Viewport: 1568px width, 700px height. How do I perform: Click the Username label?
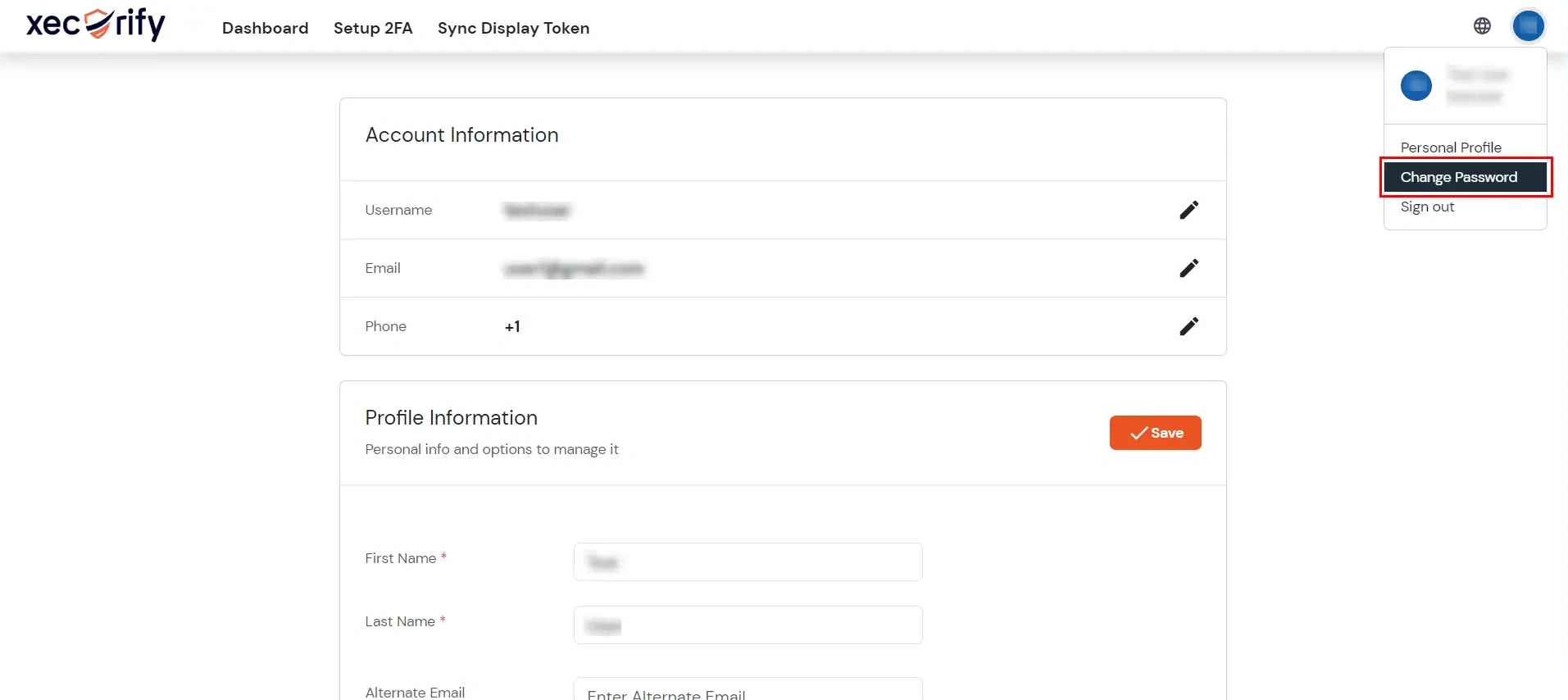pyautogui.click(x=398, y=210)
